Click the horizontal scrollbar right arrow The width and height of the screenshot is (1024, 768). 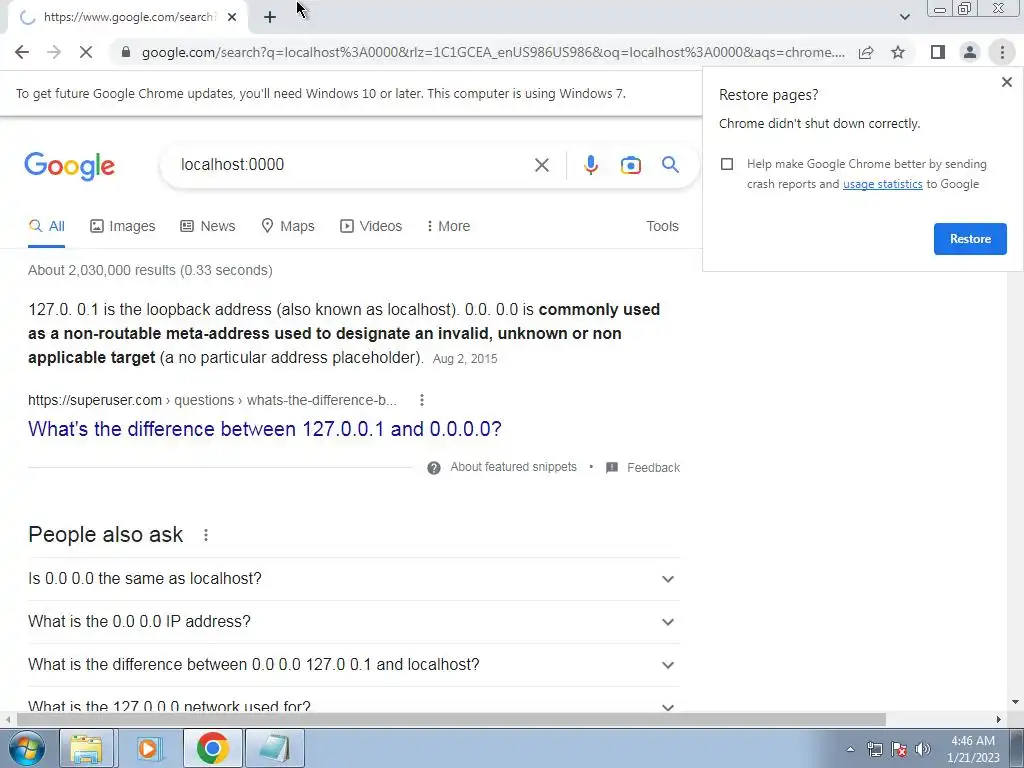[999, 720]
